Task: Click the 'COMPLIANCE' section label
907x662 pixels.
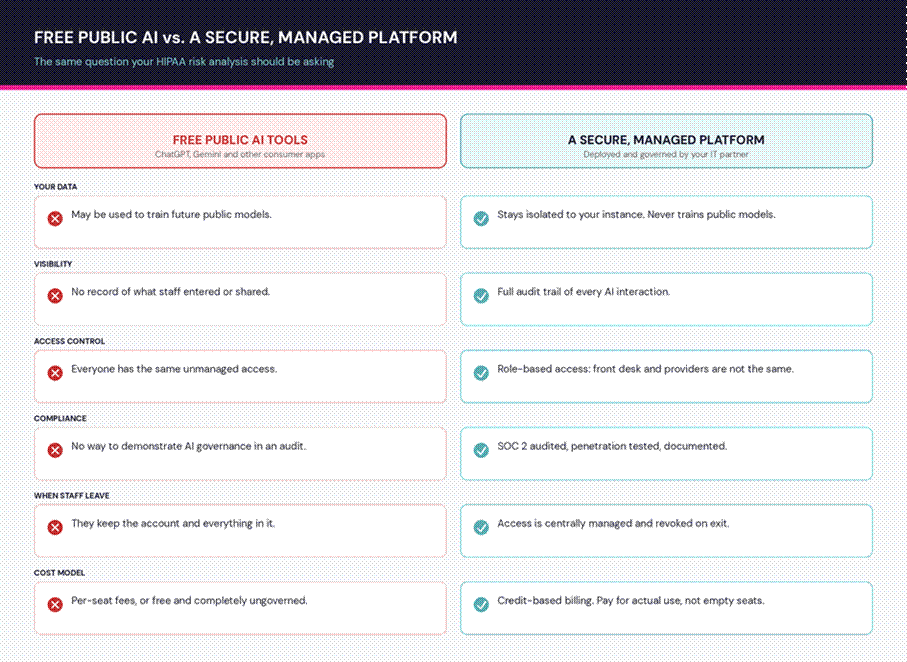Action: 60,418
